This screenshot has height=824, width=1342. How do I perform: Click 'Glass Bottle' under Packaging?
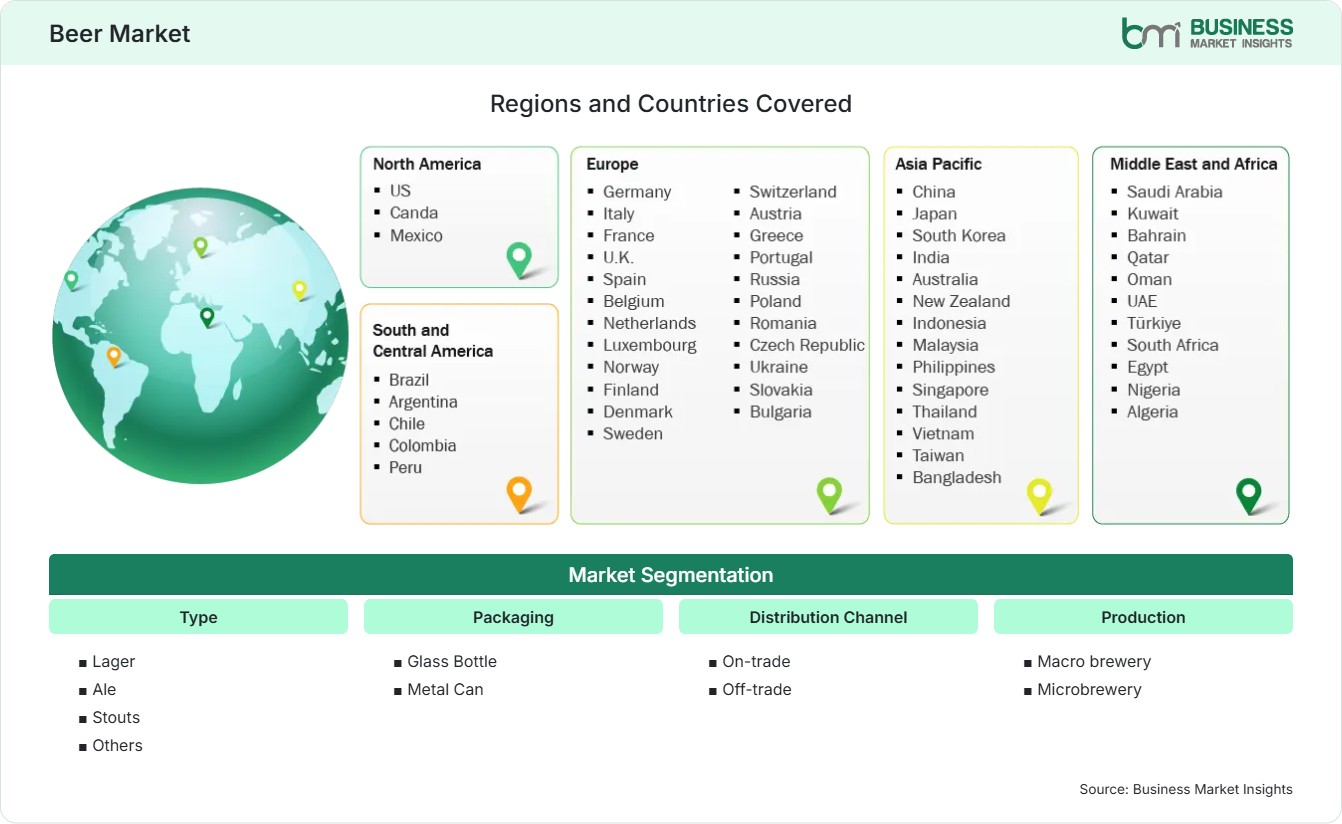click(x=452, y=661)
